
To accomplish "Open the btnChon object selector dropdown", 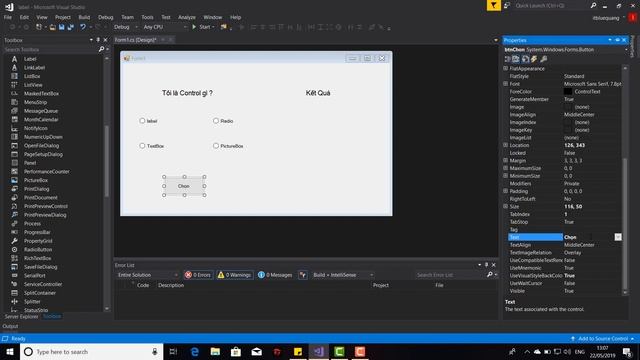I will point(627,50).
